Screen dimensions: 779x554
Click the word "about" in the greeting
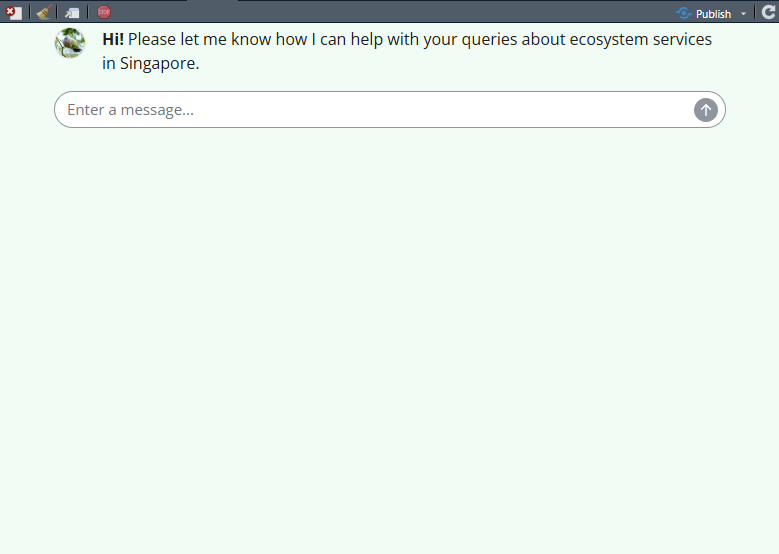(542, 40)
